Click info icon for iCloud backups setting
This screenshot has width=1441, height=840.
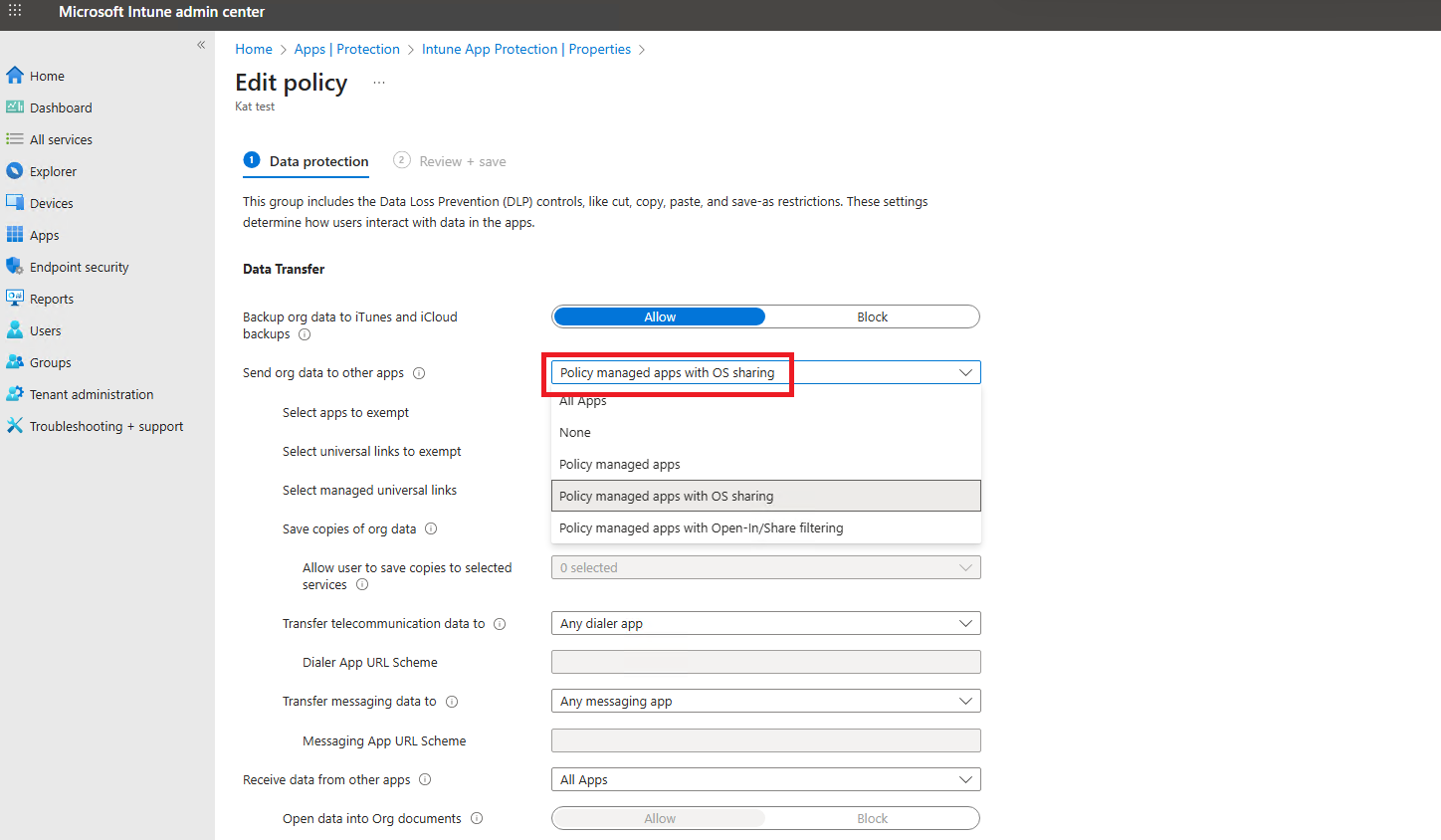(305, 334)
